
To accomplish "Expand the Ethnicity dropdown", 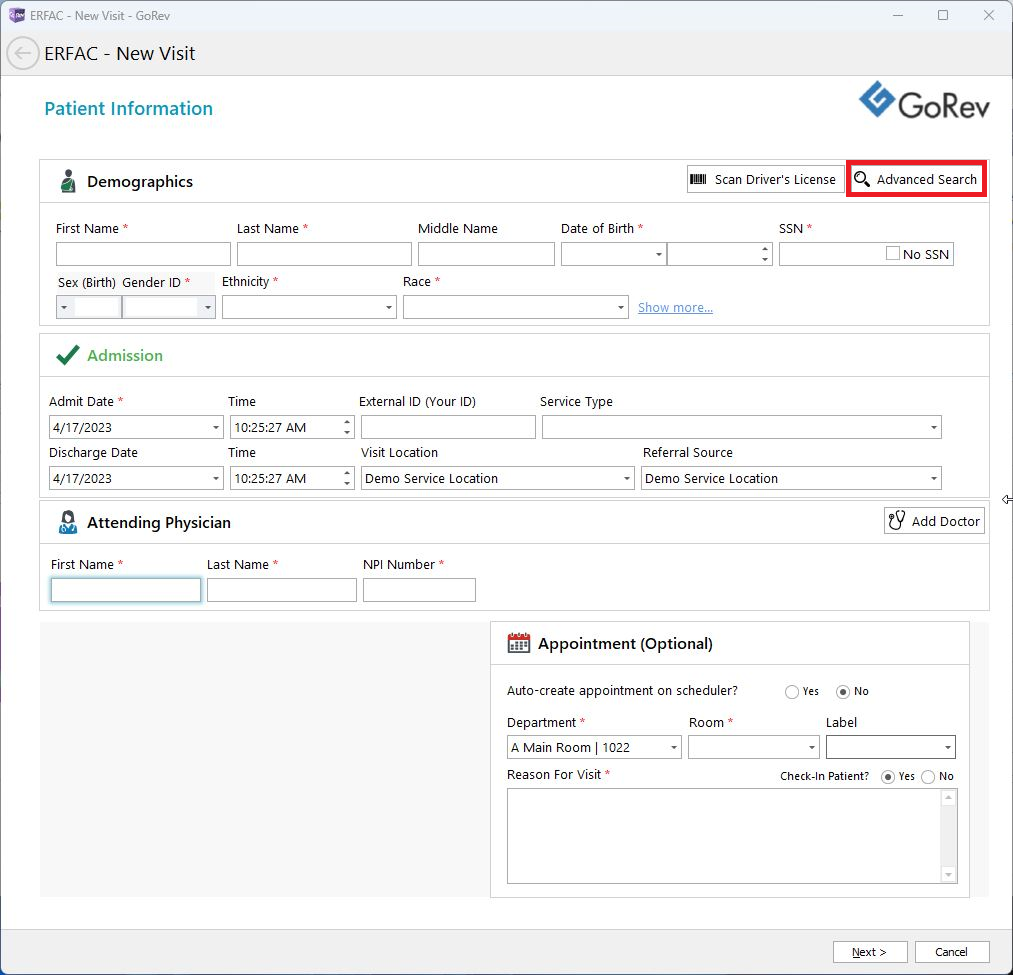I will pos(389,307).
